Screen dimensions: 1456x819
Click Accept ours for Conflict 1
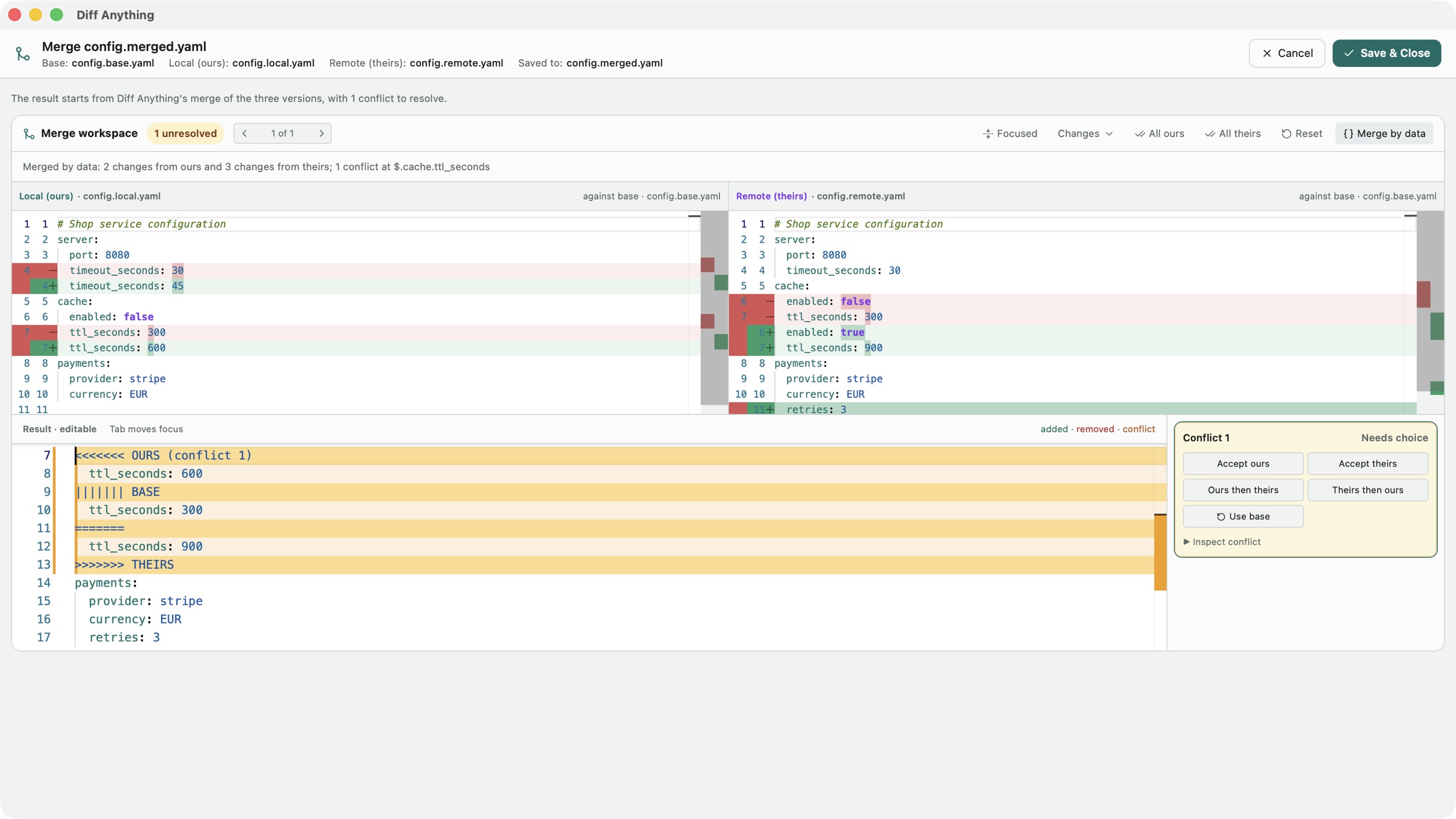(x=1243, y=463)
